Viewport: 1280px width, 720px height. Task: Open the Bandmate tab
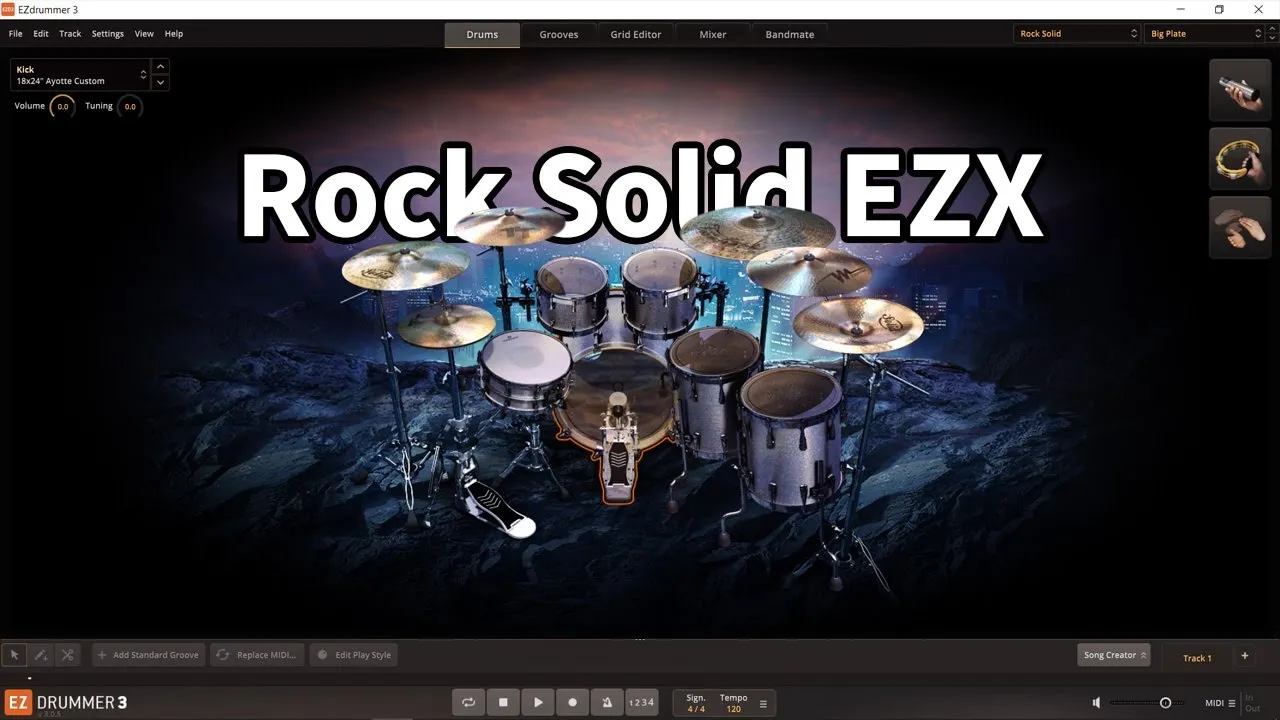(x=790, y=34)
